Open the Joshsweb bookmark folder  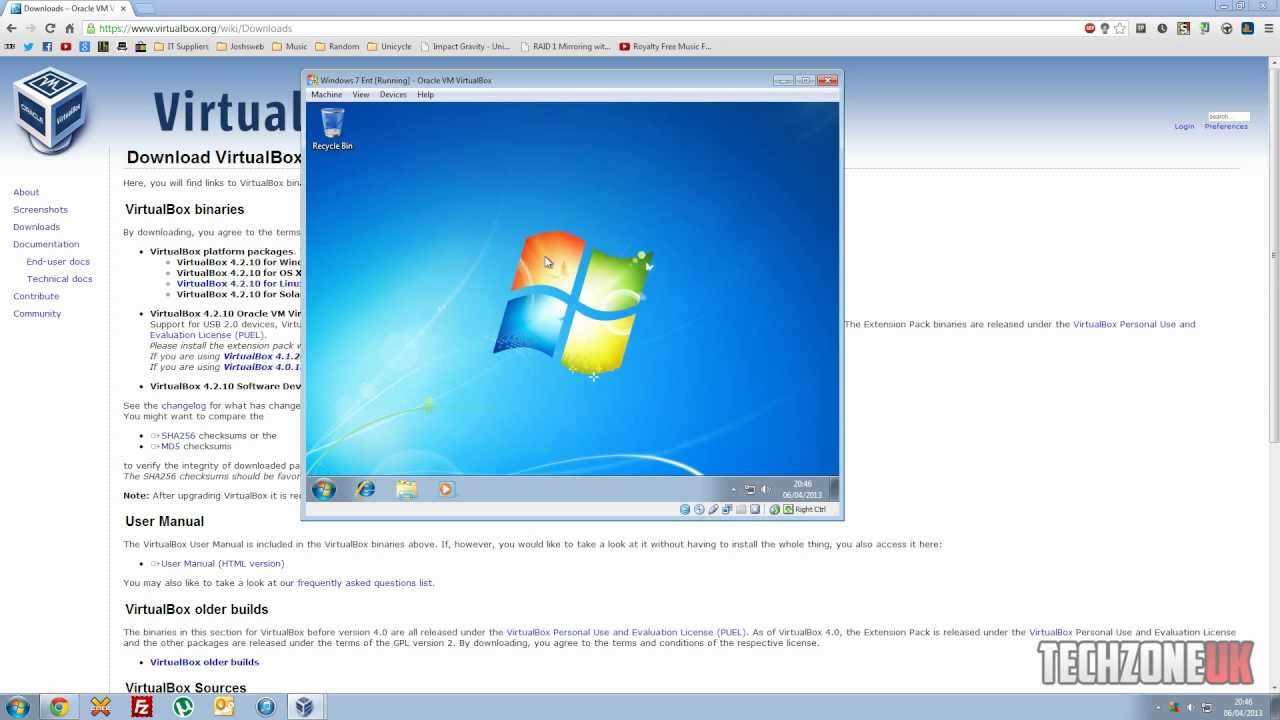[239, 46]
